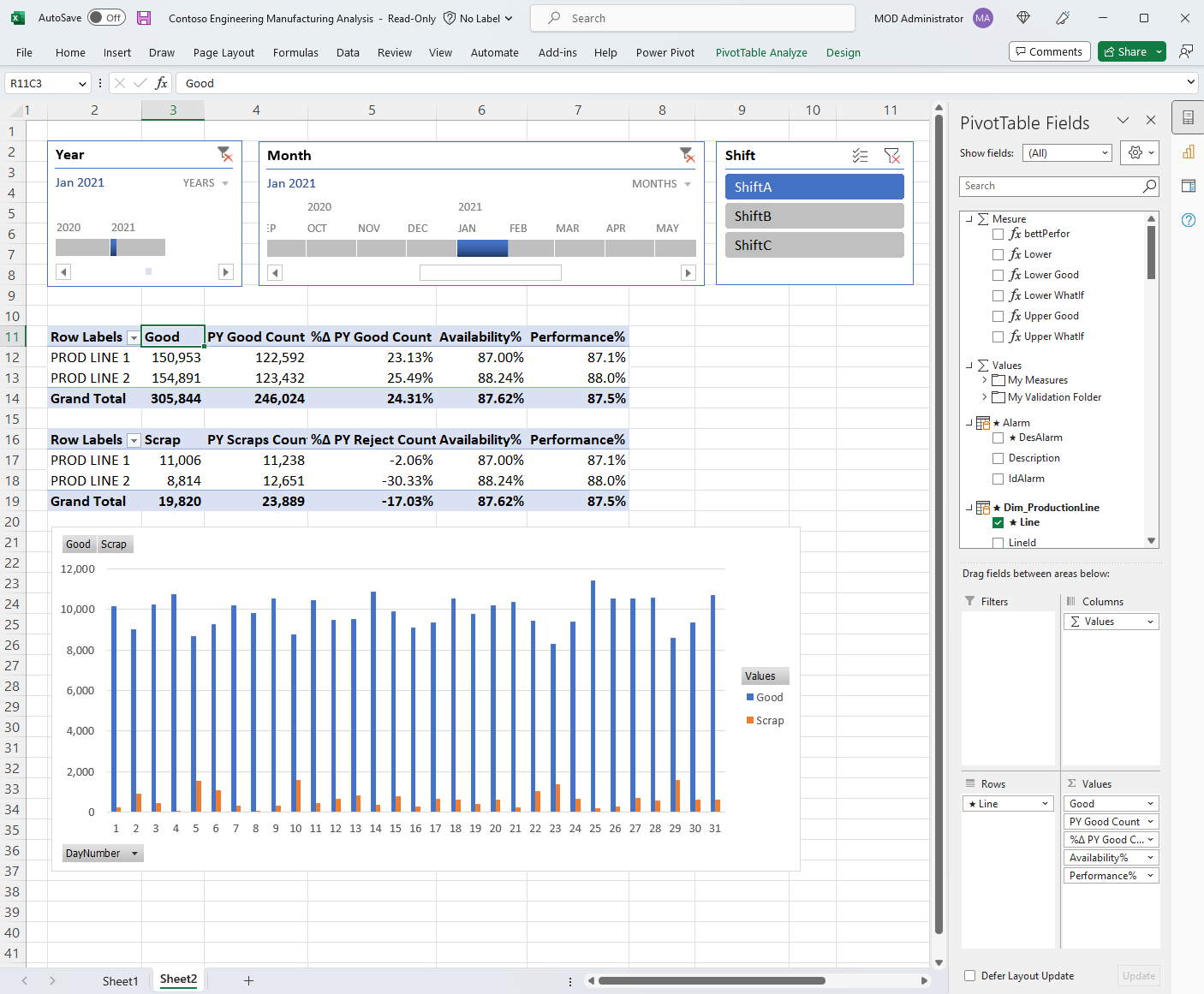This screenshot has width=1204, height=994.
Task: Tick the Lower Good measure checkbox
Action: point(998,275)
